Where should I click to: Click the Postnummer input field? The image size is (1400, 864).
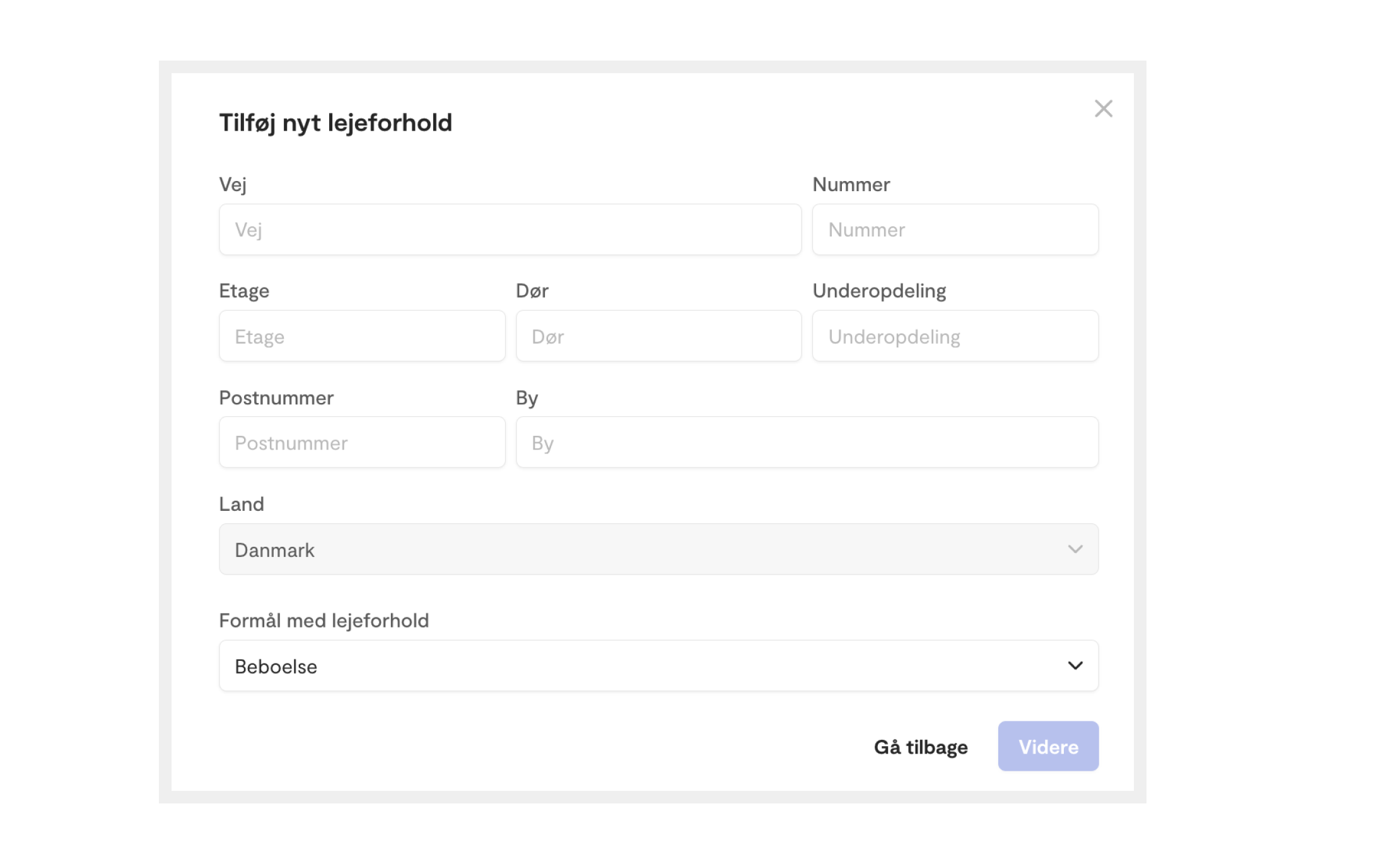pyautogui.click(x=362, y=442)
